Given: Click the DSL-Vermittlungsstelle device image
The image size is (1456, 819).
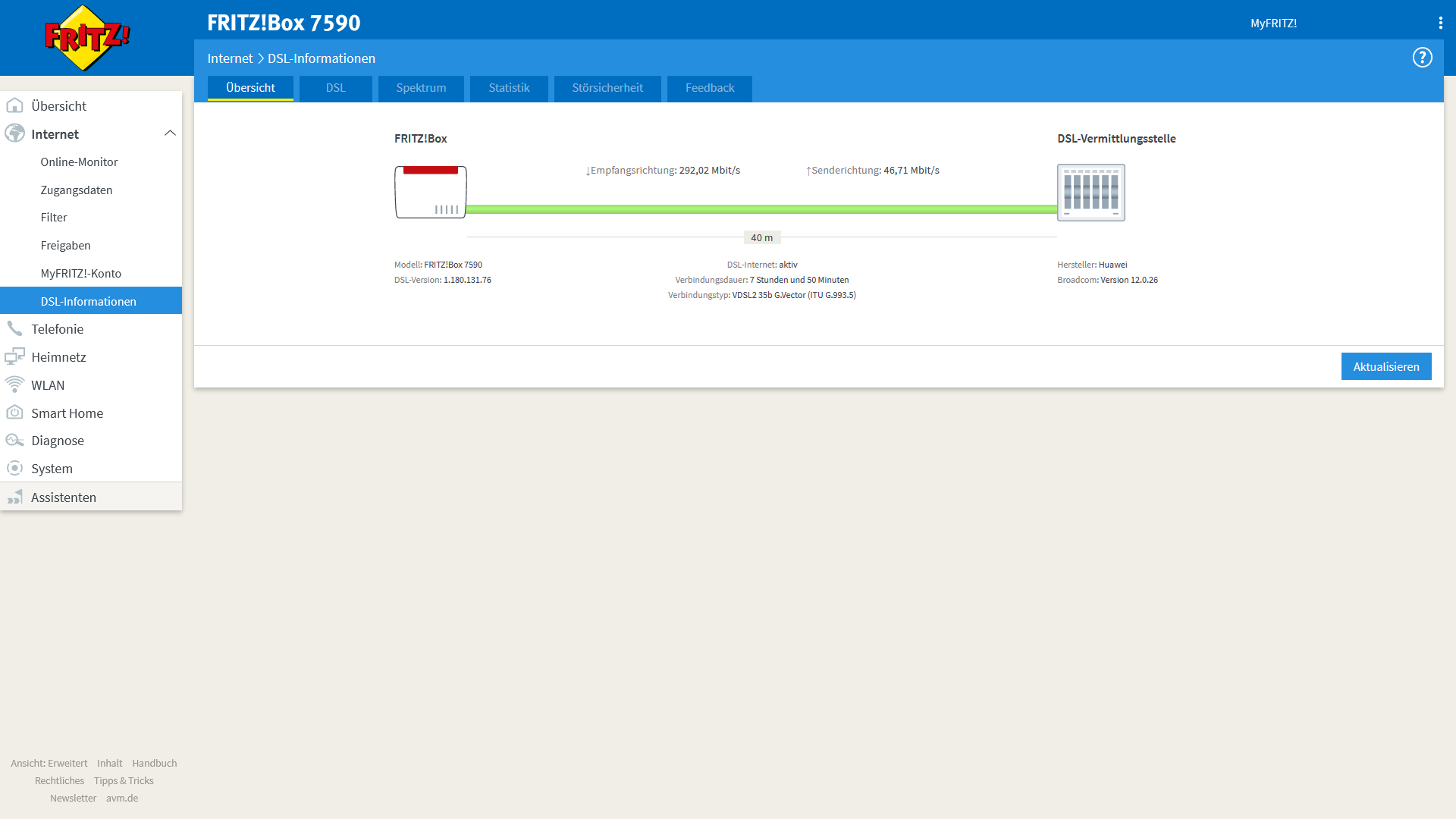Looking at the screenshot, I should click(x=1090, y=193).
